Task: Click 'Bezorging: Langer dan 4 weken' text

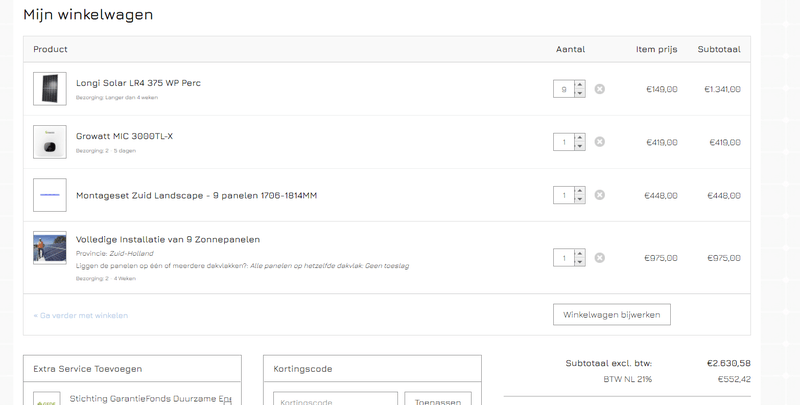Action: click(x=117, y=97)
